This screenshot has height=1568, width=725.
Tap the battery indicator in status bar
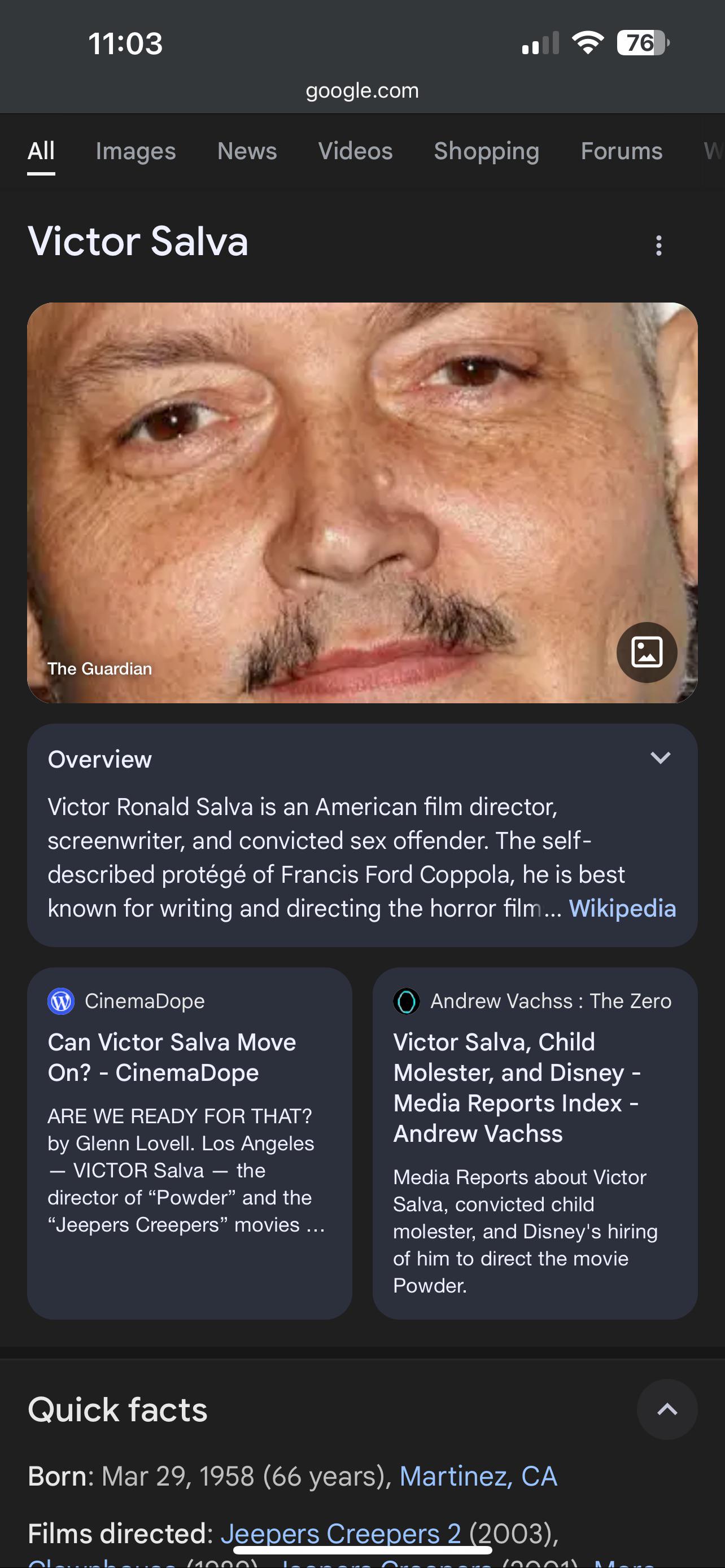[x=642, y=43]
